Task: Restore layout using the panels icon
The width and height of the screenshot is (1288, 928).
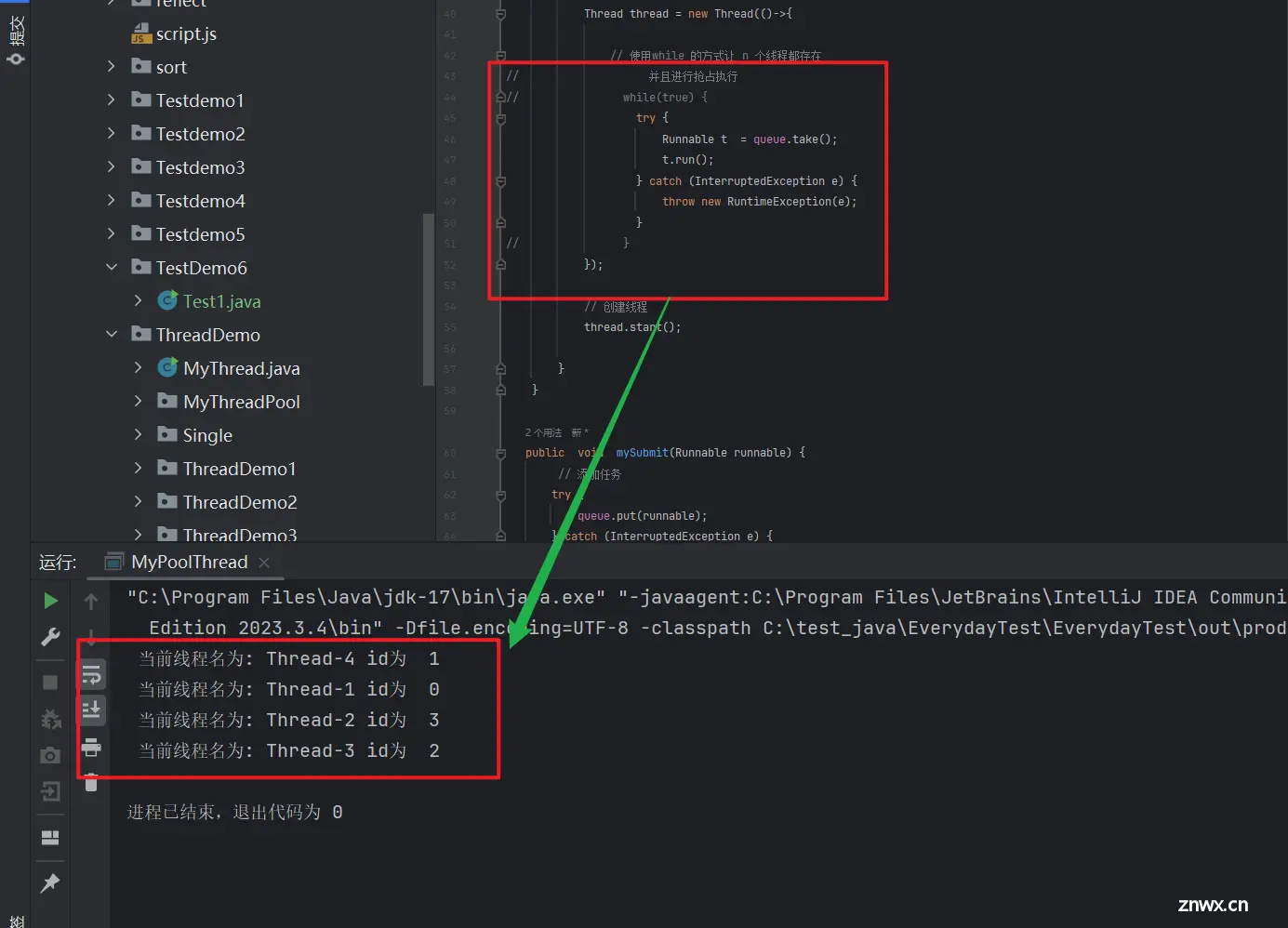Action: (50, 838)
